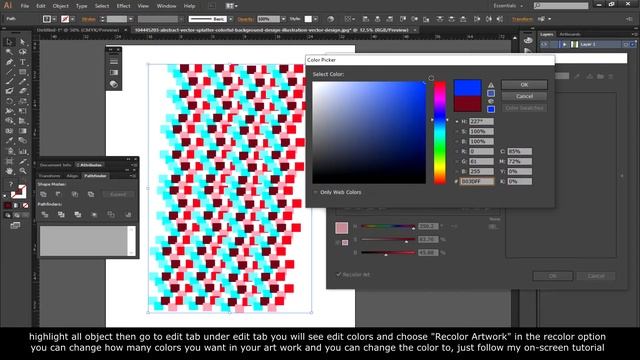The width and height of the screenshot is (640, 360).
Task: Open the Basic brush definition dropdown
Action: (x=231, y=19)
